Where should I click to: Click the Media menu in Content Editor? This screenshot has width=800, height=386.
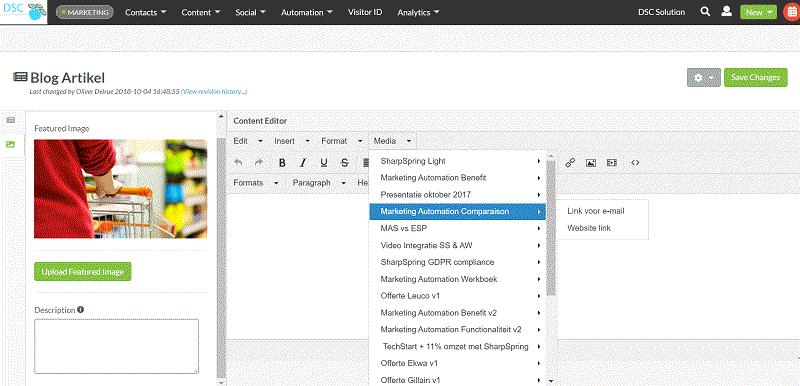pyautogui.click(x=392, y=141)
